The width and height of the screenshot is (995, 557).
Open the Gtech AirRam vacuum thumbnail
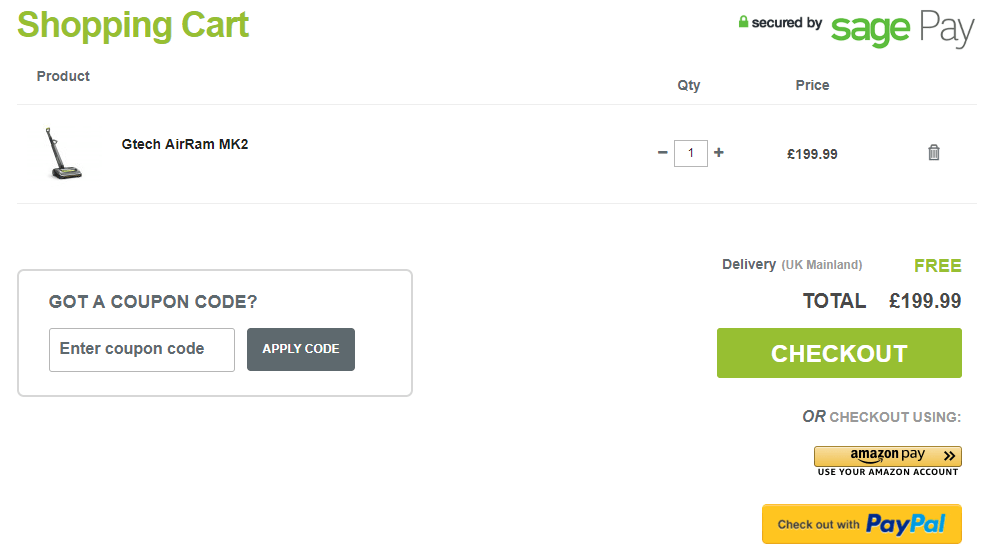click(x=63, y=154)
